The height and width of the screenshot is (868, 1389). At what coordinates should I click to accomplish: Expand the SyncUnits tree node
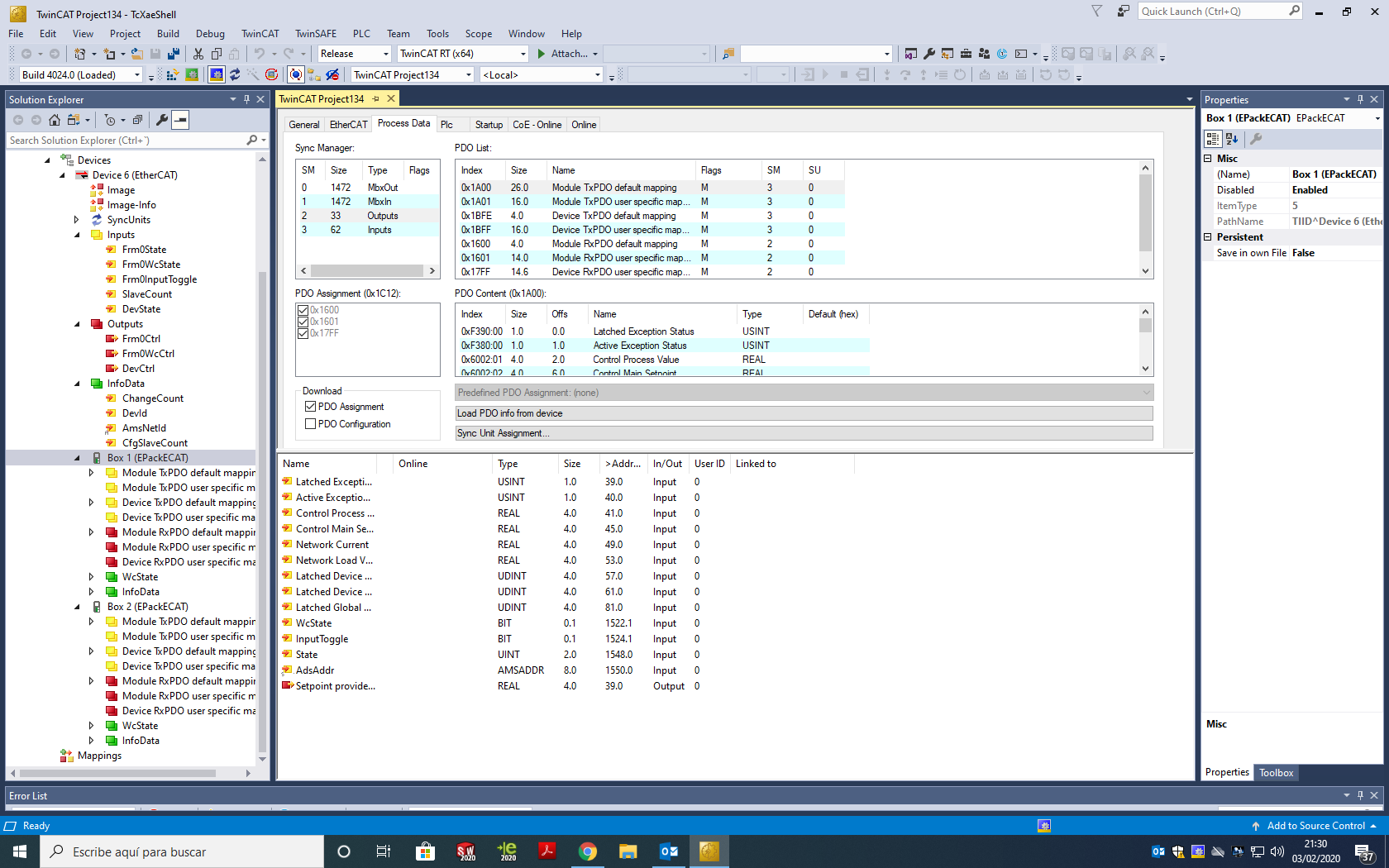coord(77,220)
